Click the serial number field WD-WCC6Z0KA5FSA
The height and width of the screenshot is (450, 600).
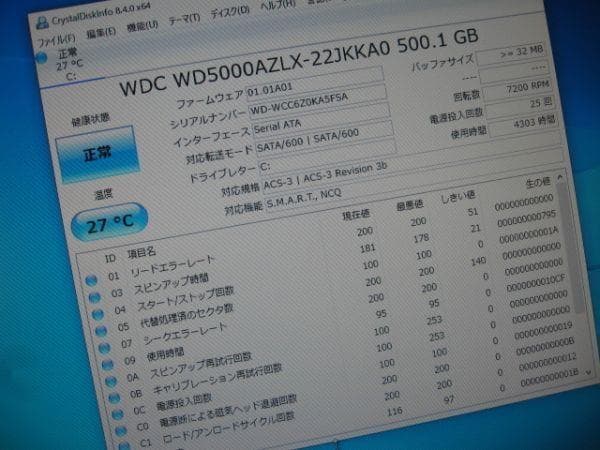click(x=318, y=101)
